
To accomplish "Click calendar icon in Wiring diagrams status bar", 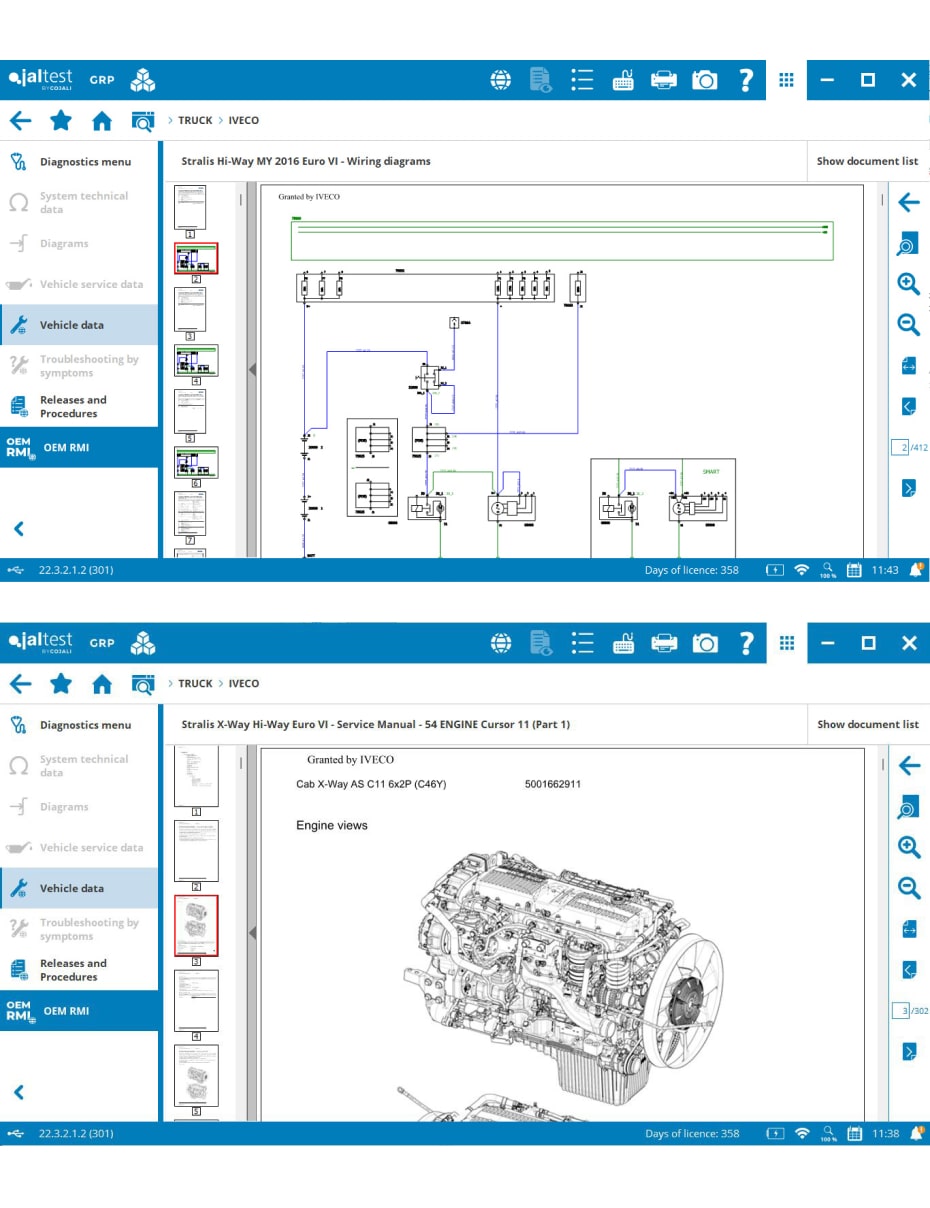I will tap(854, 570).
